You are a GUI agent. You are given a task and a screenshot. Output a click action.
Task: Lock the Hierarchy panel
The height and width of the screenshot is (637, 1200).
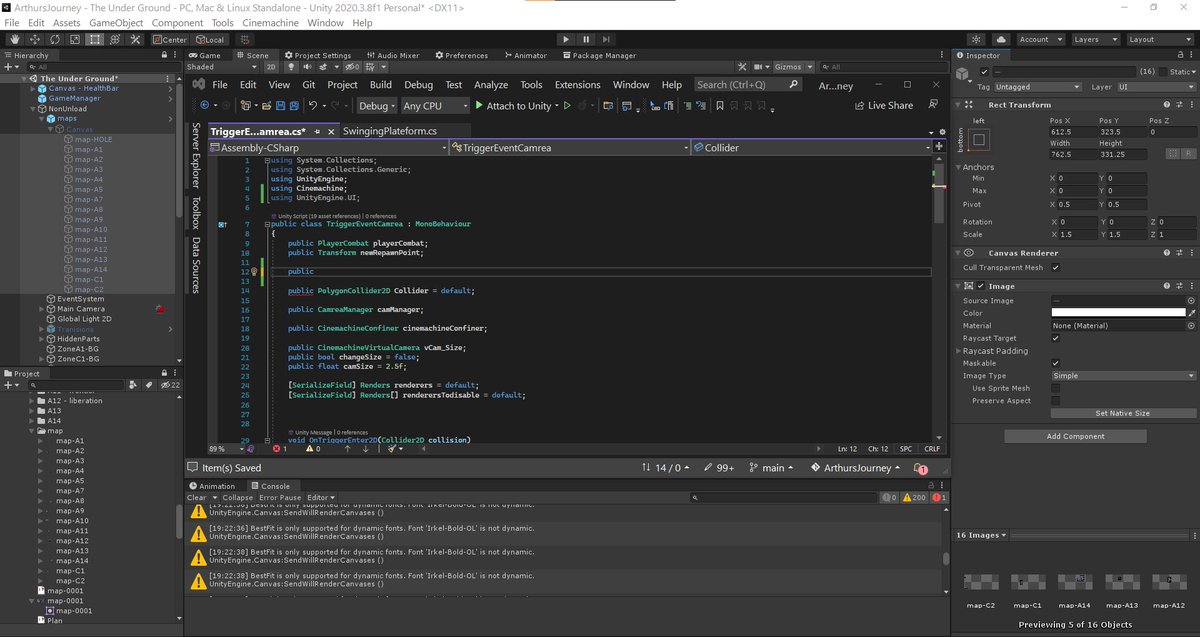coord(164,55)
